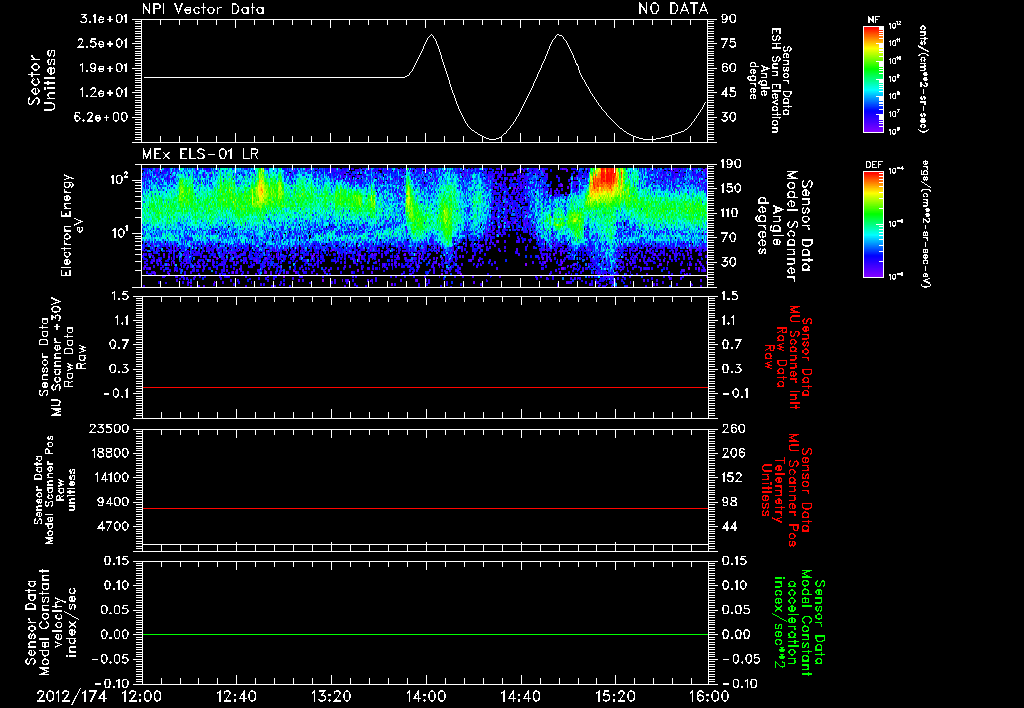Click the 'MU Scanner +30V Raw Data' axis label

tap(61, 357)
